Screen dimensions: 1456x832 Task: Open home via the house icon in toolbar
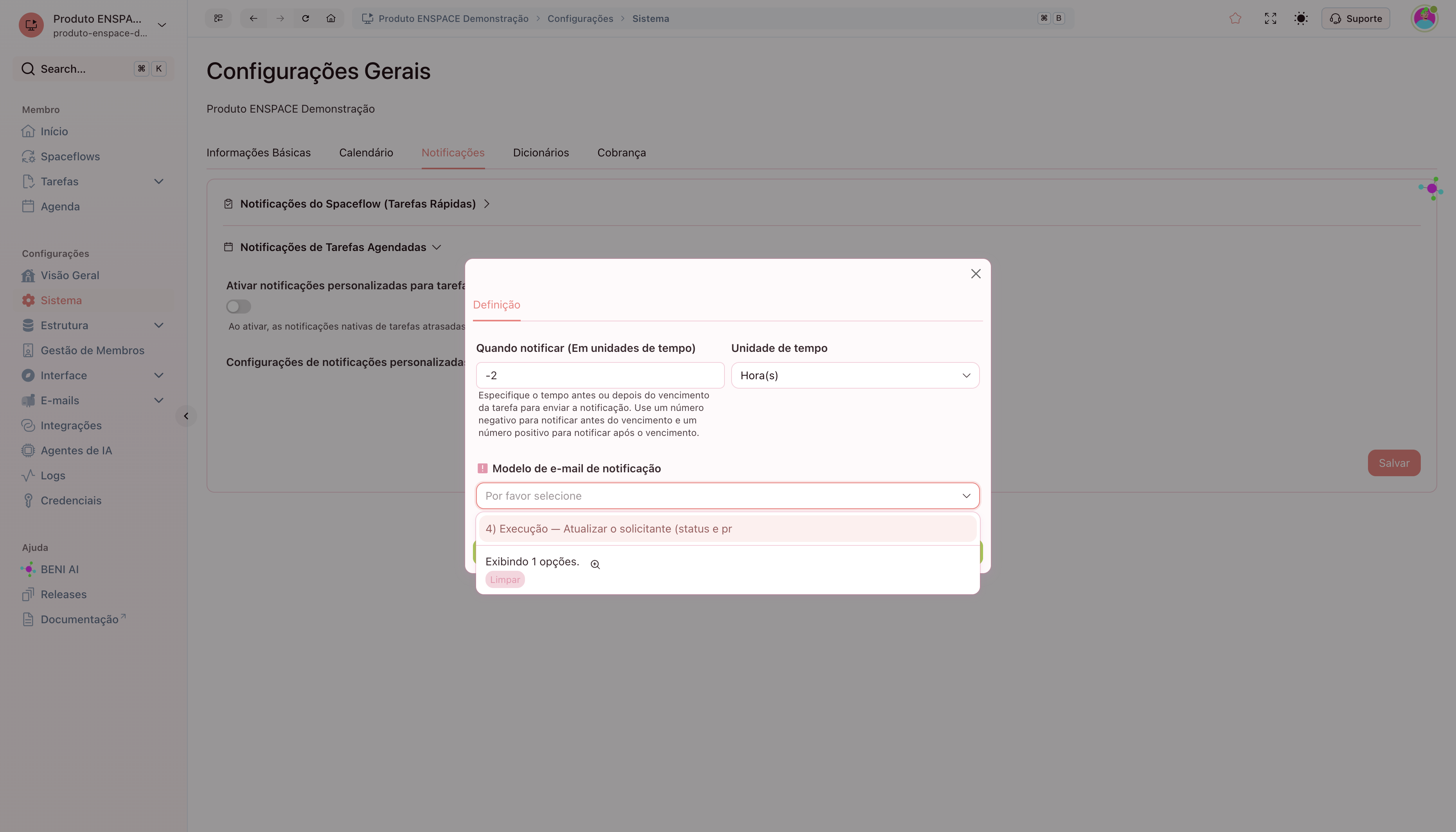tap(331, 18)
